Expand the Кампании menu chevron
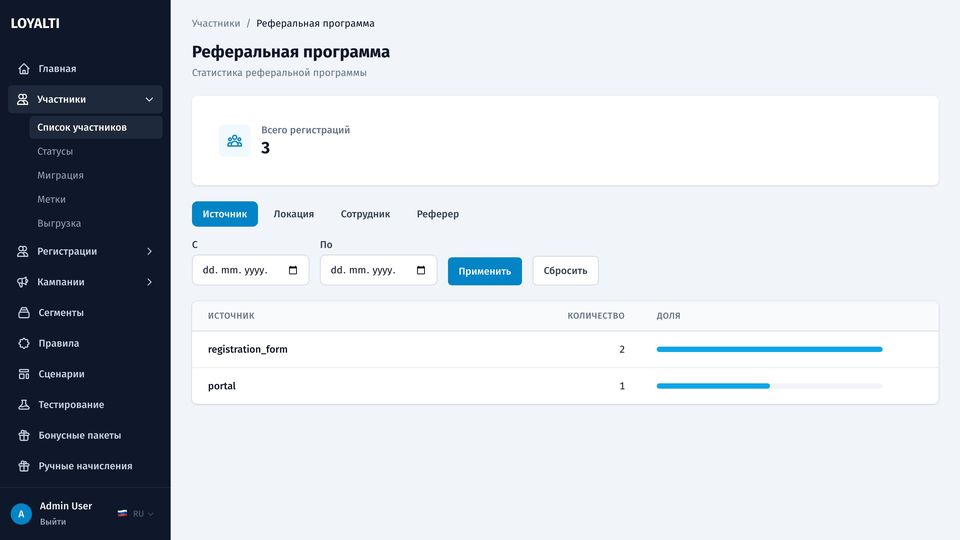This screenshot has height=540, width=960. point(149,282)
